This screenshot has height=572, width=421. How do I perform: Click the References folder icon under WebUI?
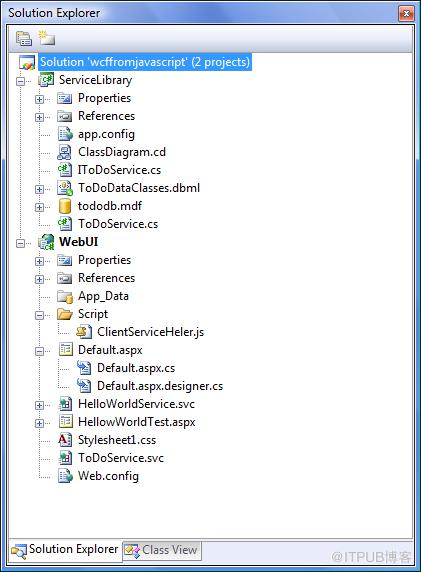(65, 278)
